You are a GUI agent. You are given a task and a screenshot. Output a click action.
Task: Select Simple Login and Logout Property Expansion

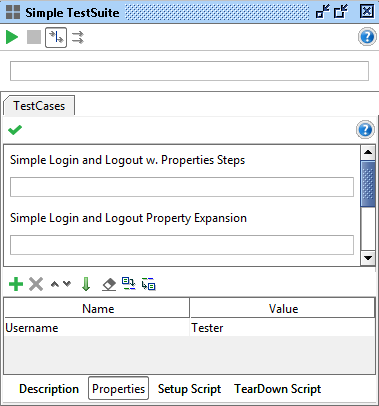coord(128,218)
